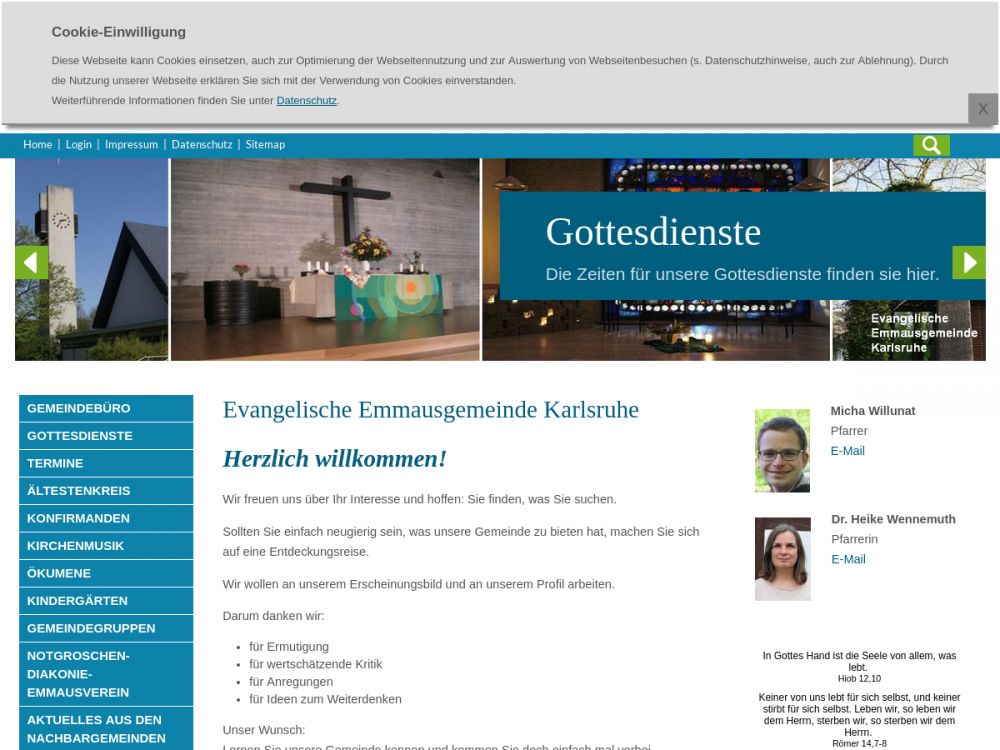Open Sitemap in top bar
This screenshot has height=750, width=1000.
click(x=265, y=145)
